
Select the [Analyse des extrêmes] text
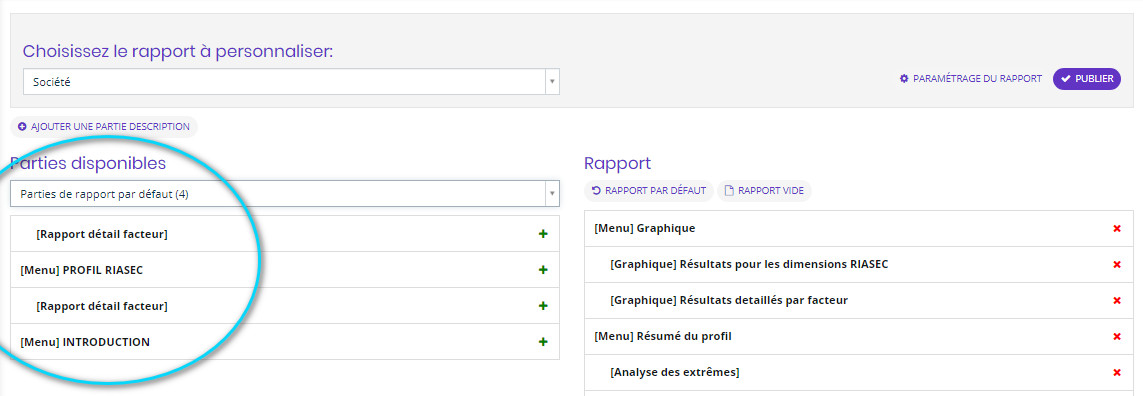674,372
